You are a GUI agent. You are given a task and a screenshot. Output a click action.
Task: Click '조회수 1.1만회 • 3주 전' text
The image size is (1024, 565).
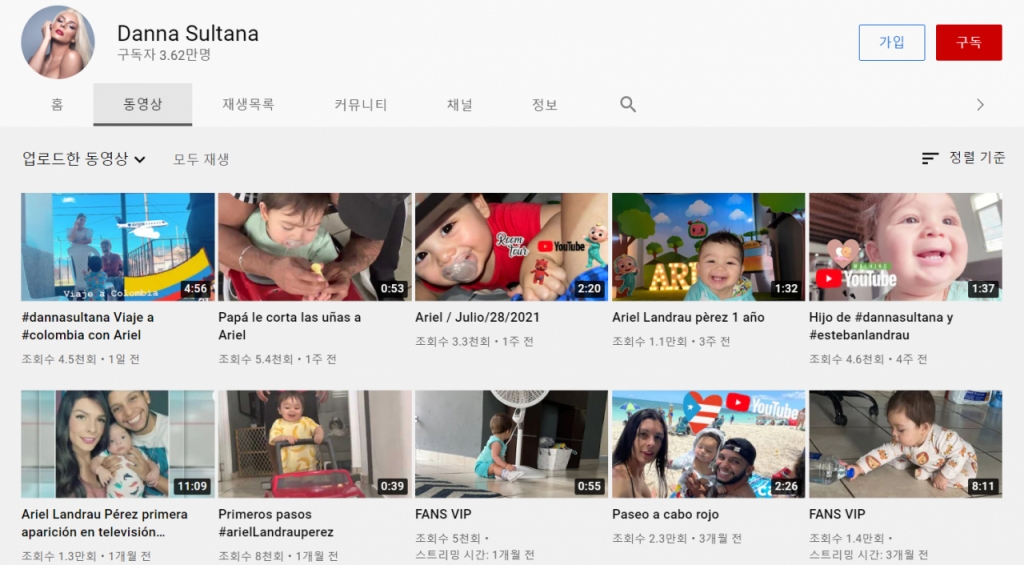click(671, 342)
